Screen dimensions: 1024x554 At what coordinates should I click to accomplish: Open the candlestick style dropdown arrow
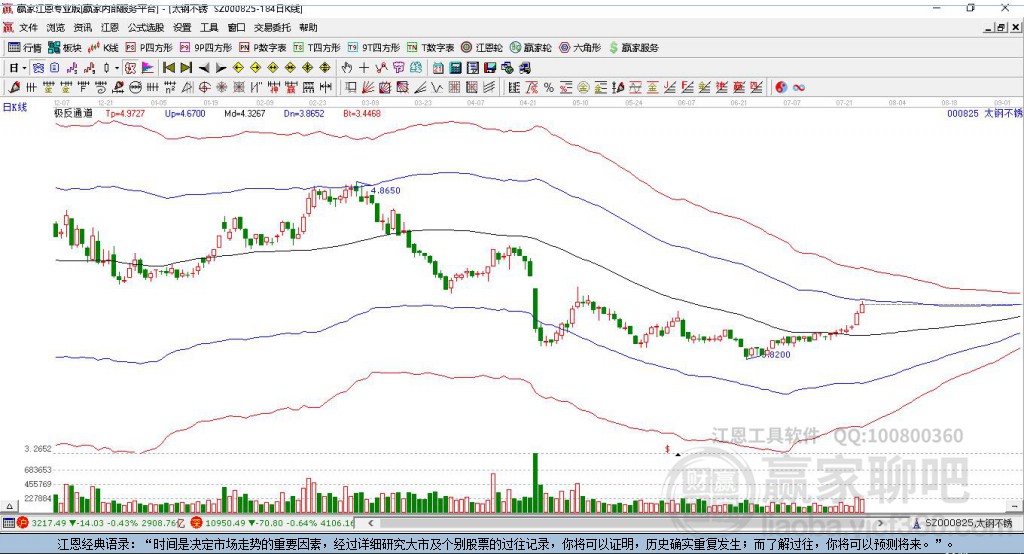tap(117, 68)
